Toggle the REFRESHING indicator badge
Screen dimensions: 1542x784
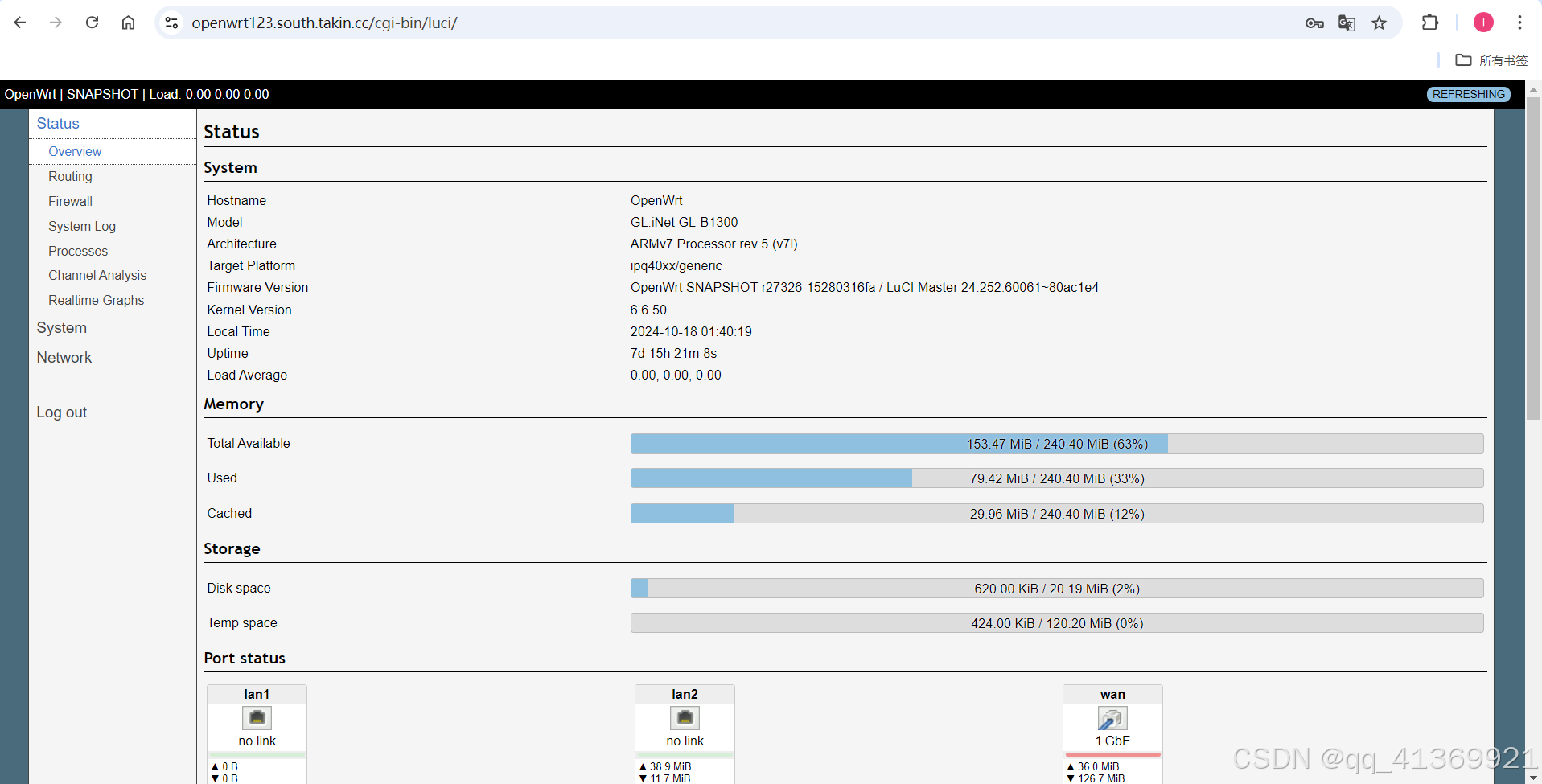click(1468, 94)
